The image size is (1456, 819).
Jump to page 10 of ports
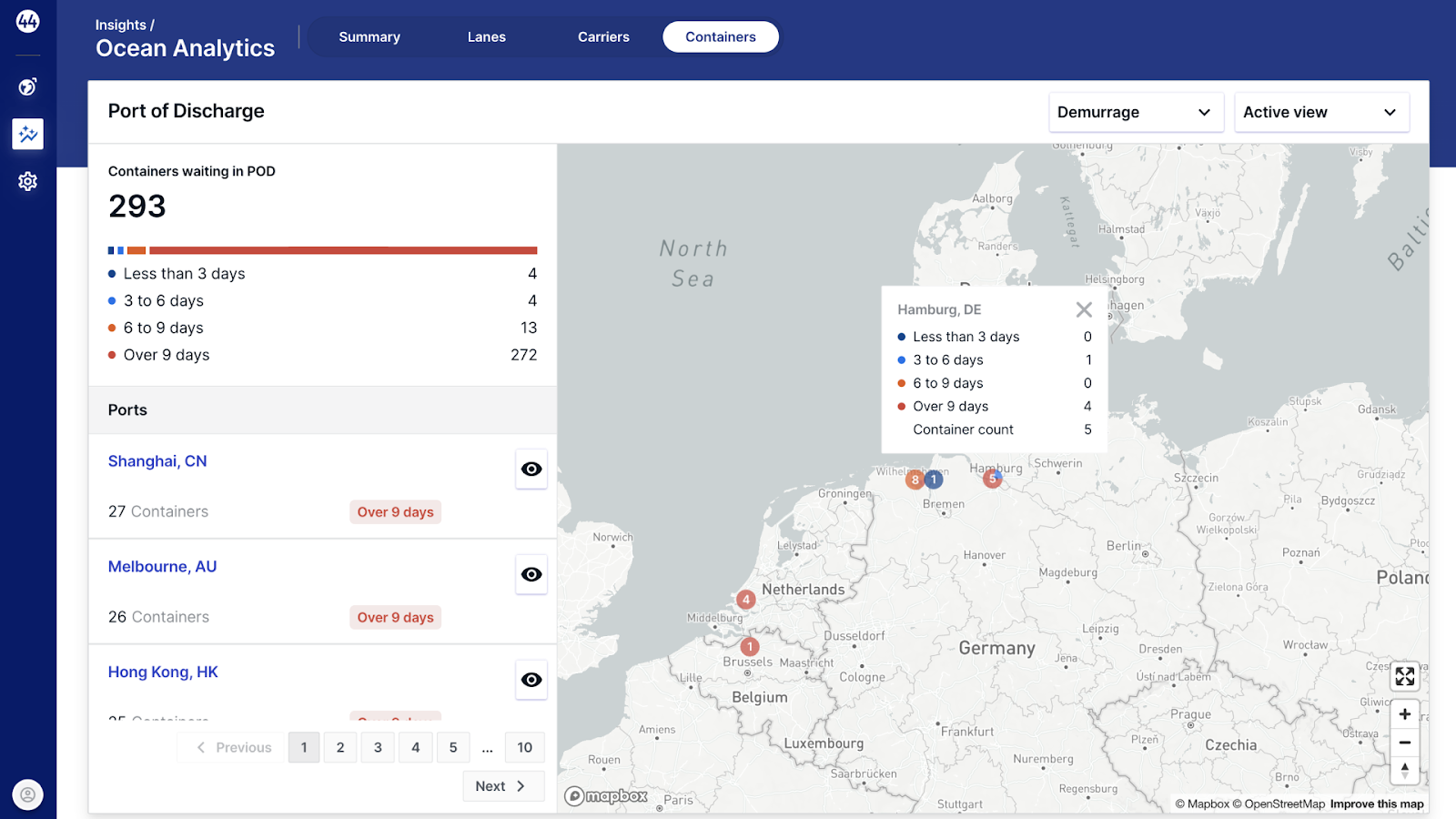pyautogui.click(x=525, y=747)
